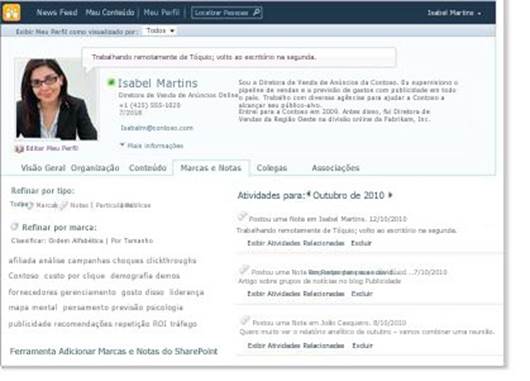The height and width of the screenshot is (381, 530).
Task: Open Meu Conteúdo in top navigation
Action: click(110, 13)
